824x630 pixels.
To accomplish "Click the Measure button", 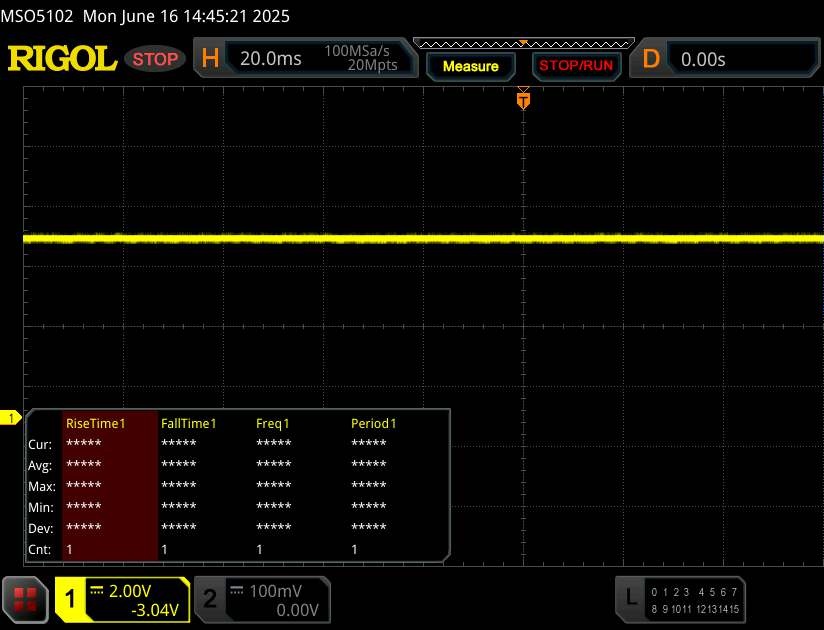I will (470, 66).
